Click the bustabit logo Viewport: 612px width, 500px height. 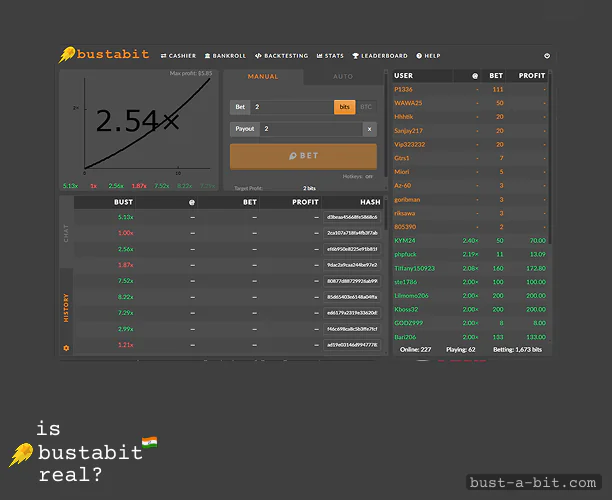pos(104,55)
